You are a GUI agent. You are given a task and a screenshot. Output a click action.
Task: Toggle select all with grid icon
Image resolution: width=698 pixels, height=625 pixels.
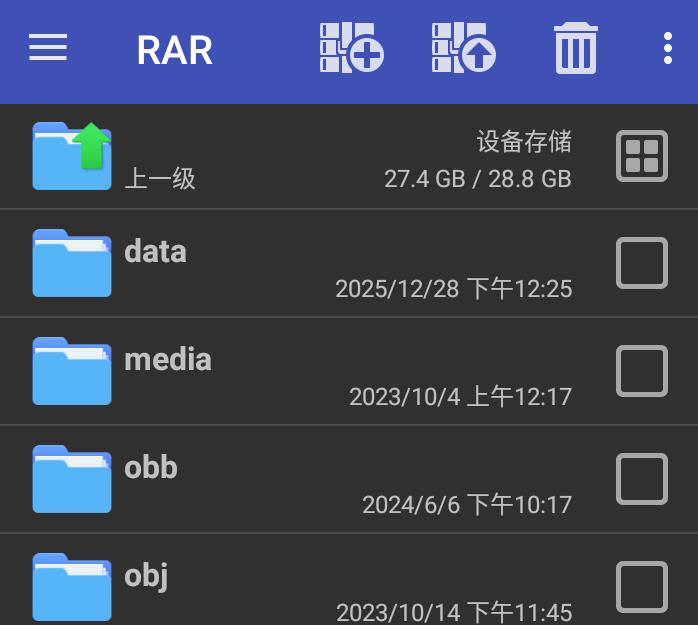[641, 156]
